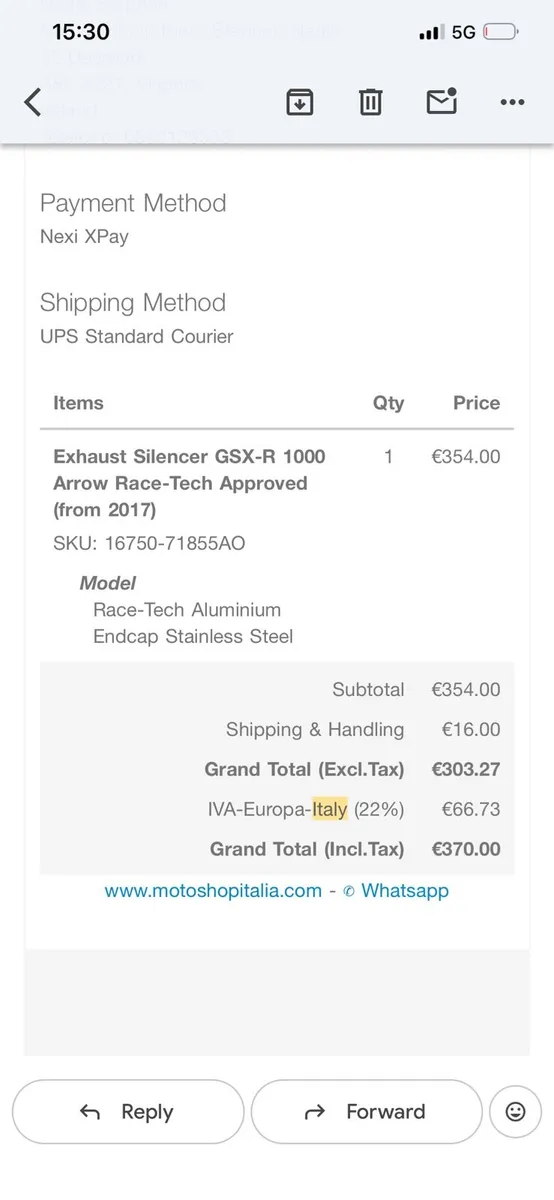Open the three-dot more options menu
Screen dimensions: 554x1200
tap(512, 102)
